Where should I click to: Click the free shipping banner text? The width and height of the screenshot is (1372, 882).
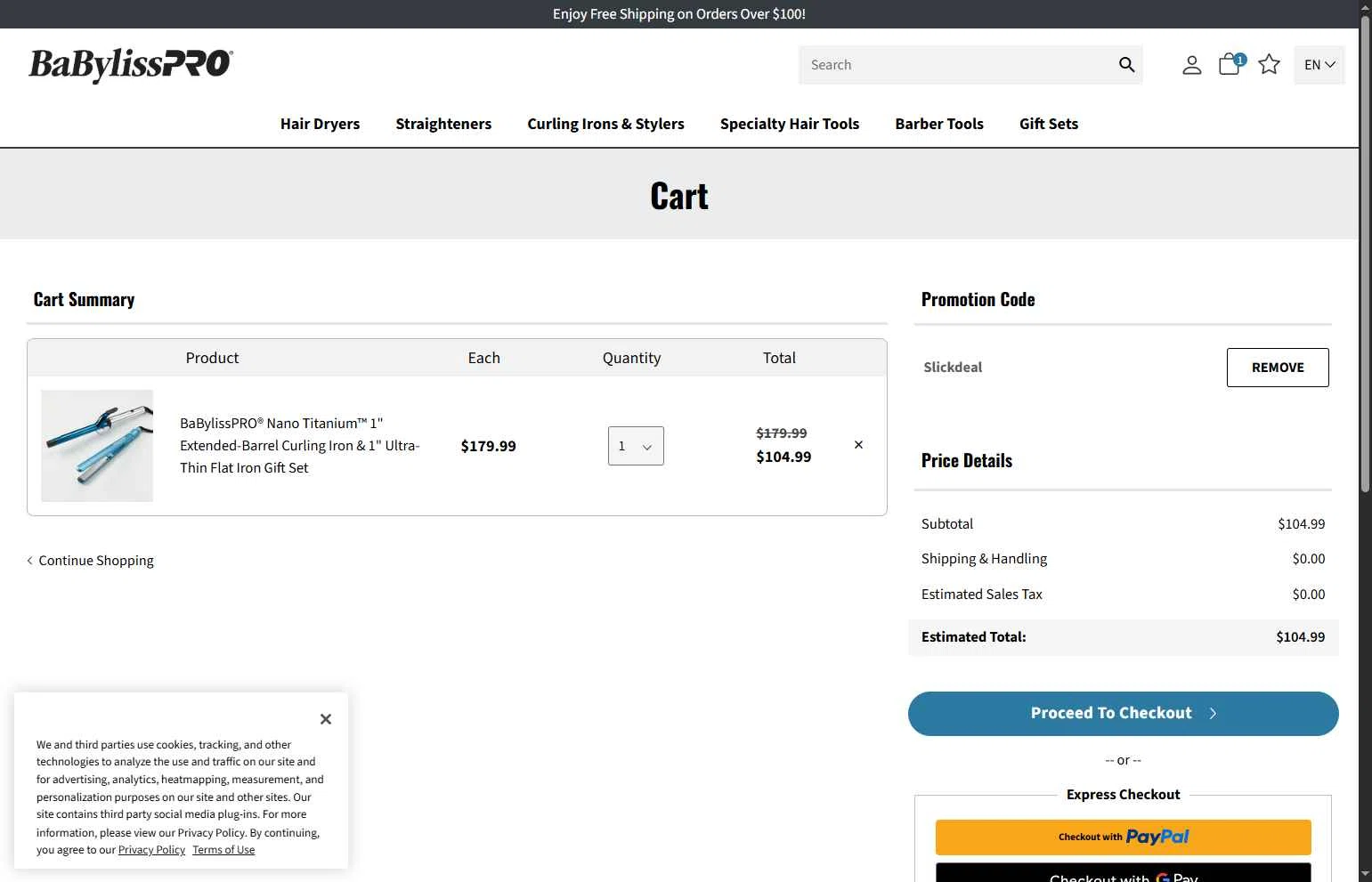tap(679, 14)
